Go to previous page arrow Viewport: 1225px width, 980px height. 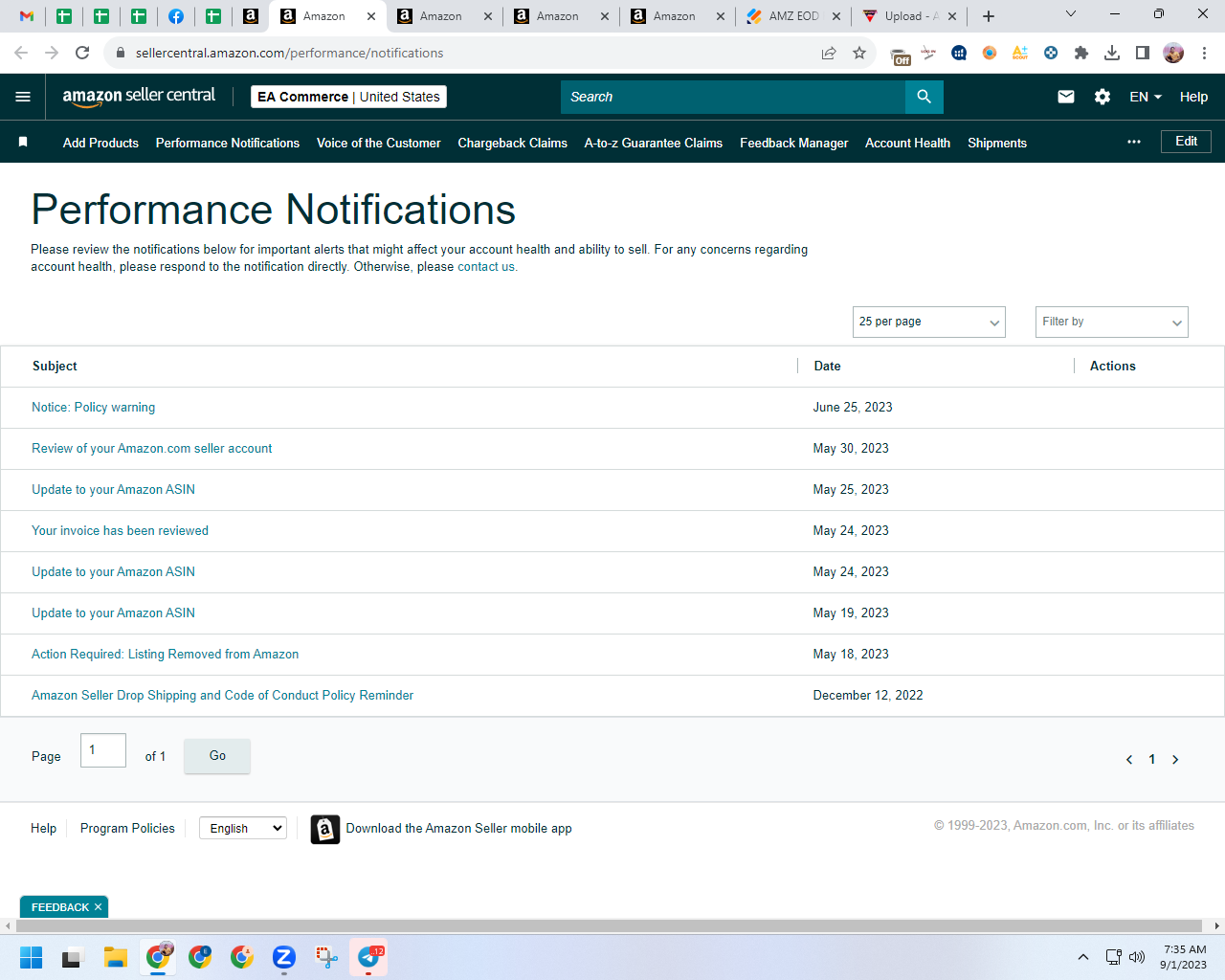coord(1129,760)
